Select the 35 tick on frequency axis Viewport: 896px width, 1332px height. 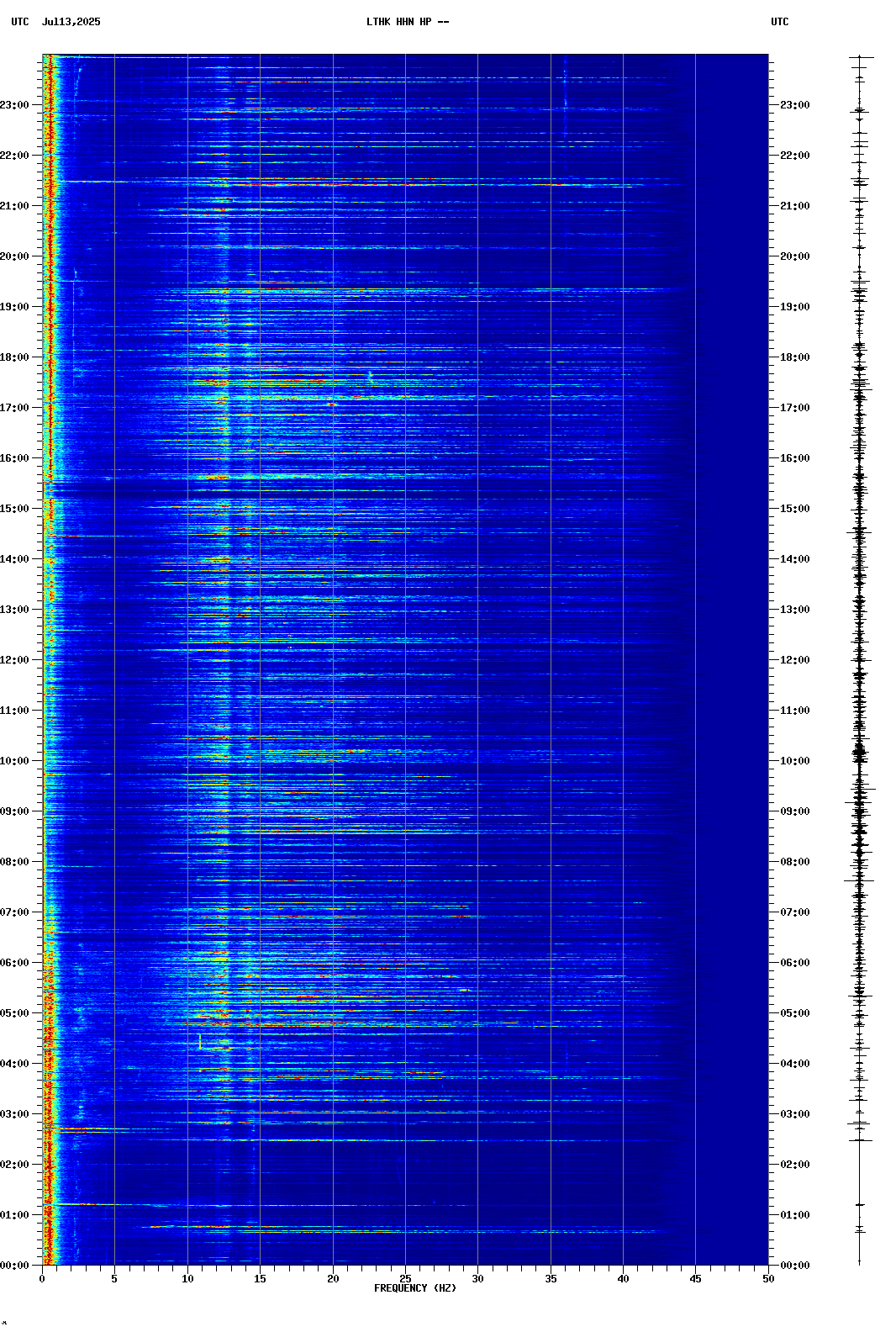[x=551, y=1279]
